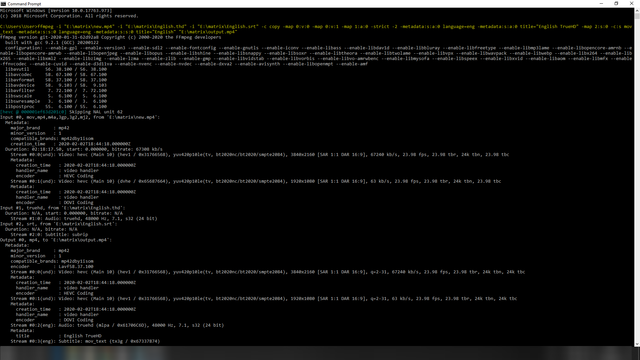Click the 'Stream #0:3(eng): Subtitle: mov_text' line
Image resolution: width=640 pixels, height=360 pixels.
(85, 341)
